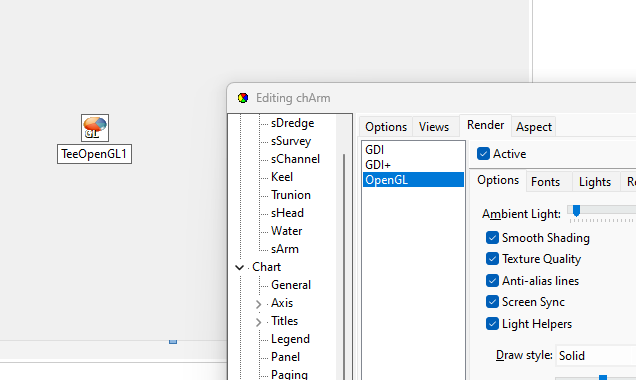
Task: Select the Axis tree item
Action: 282,303
